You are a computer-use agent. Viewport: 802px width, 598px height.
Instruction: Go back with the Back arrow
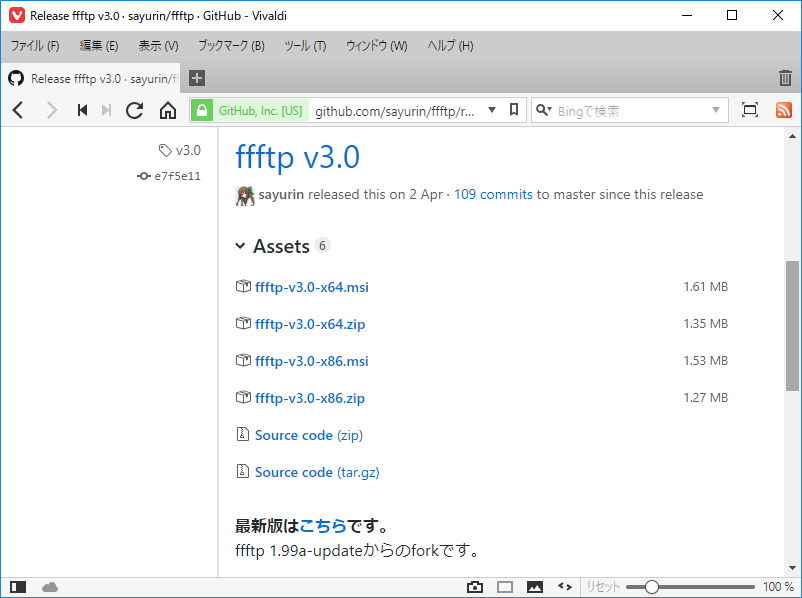pyautogui.click(x=18, y=110)
